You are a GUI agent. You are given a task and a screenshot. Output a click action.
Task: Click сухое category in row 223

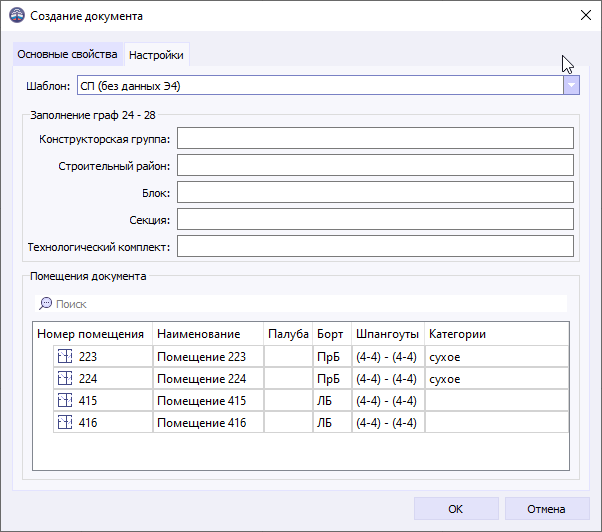pyautogui.click(x=497, y=357)
